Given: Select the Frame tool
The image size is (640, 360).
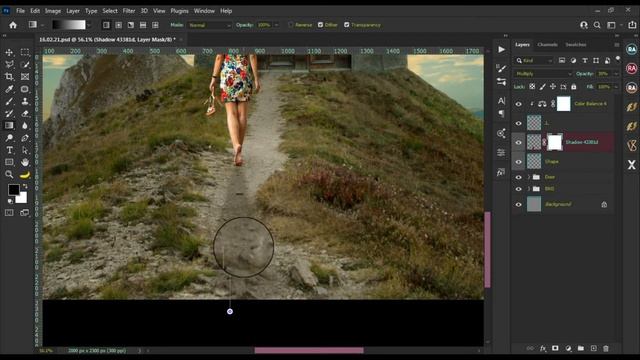Looking at the screenshot, I should click(x=25, y=76).
